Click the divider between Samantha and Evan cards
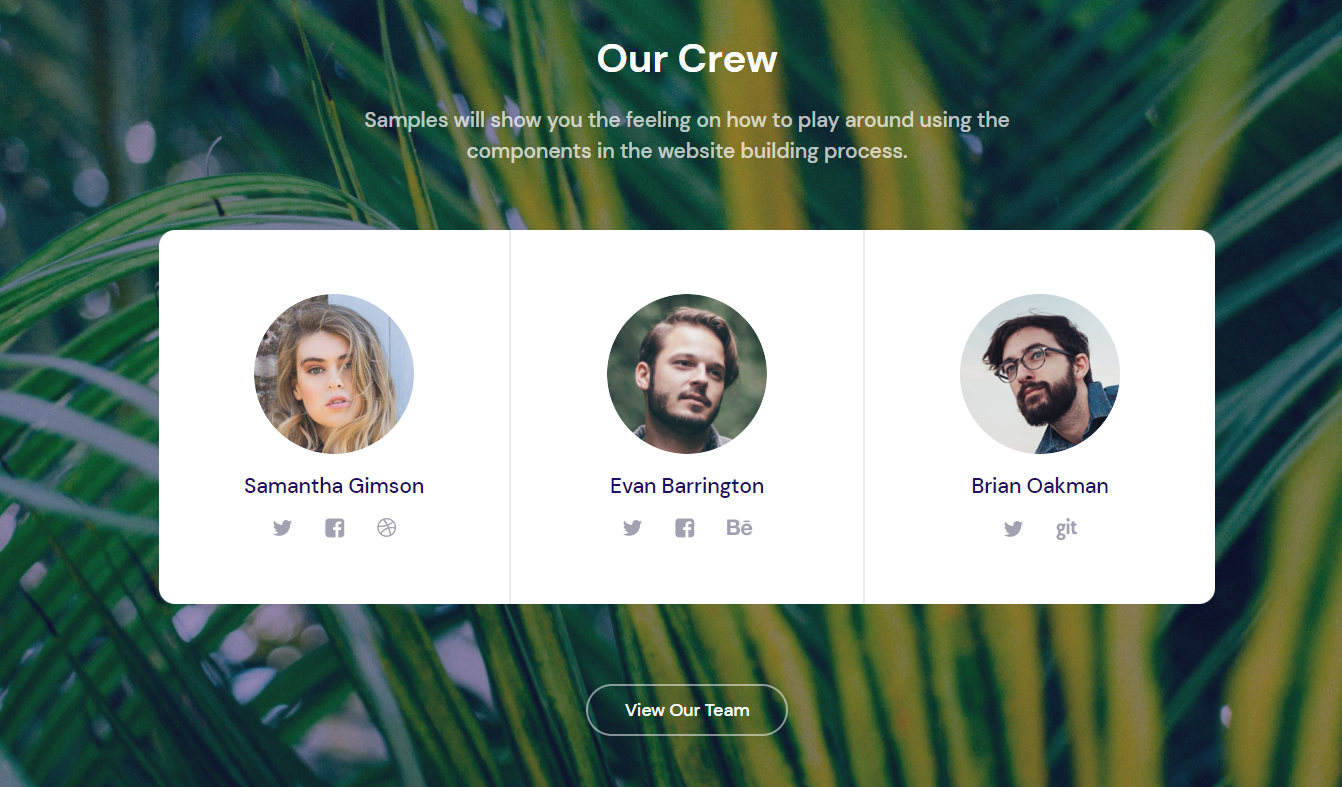 [x=510, y=417]
